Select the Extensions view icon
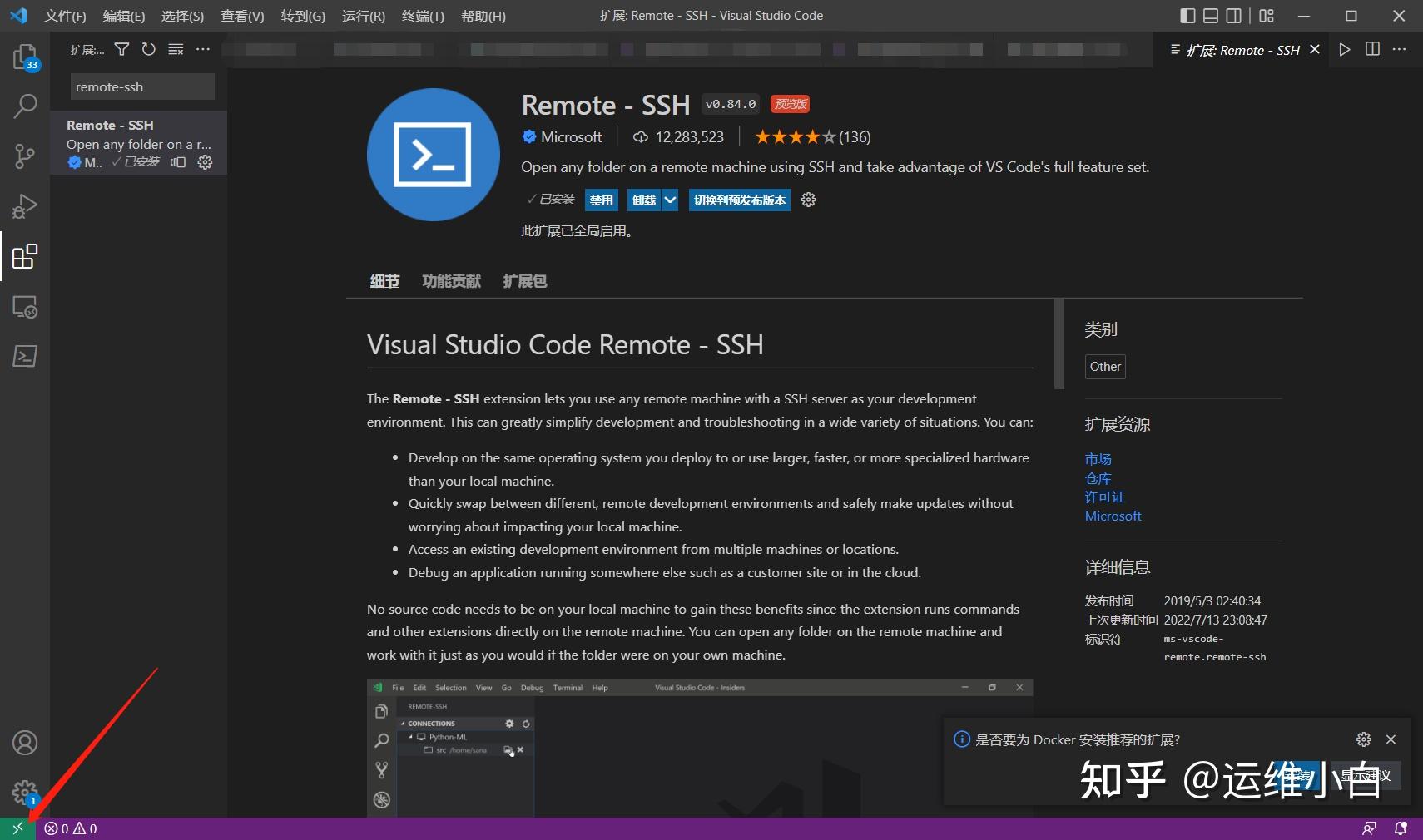This screenshot has height=840, width=1423. tap(25, 256)
